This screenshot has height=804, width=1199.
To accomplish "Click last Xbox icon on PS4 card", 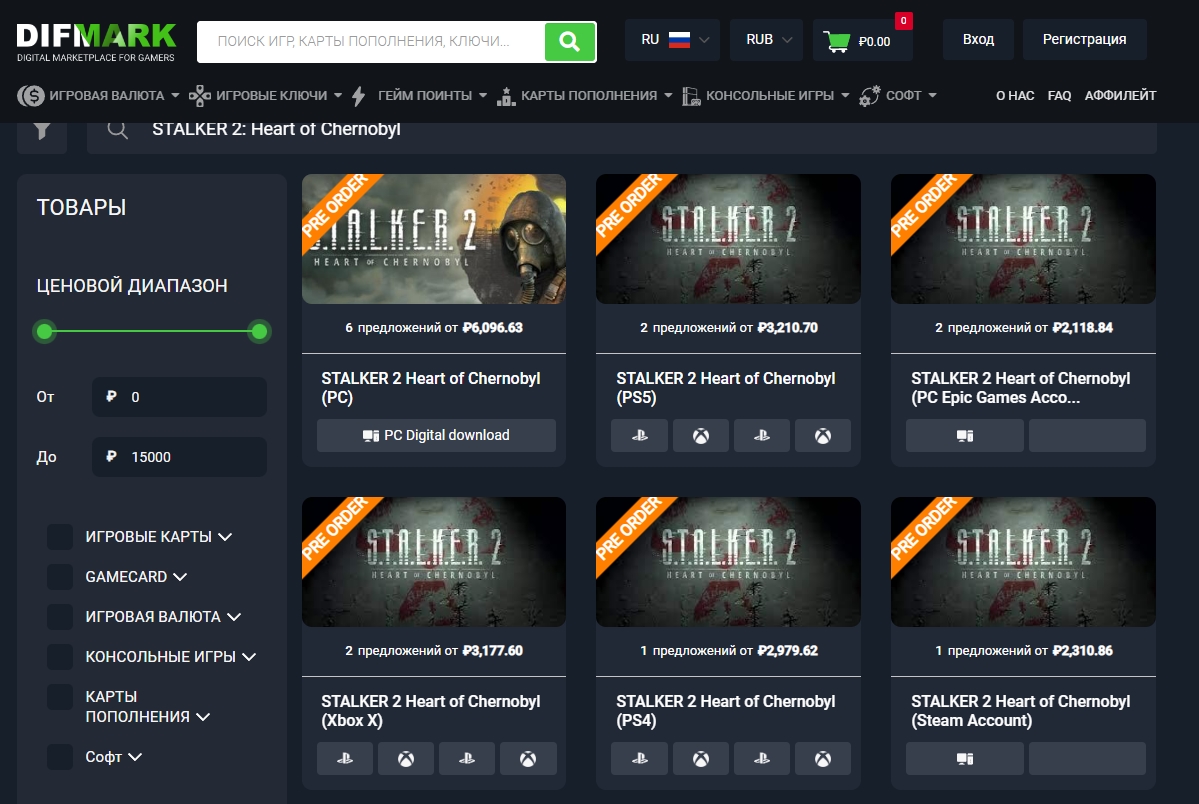I will pyautogui.click(x=823, y=758).
